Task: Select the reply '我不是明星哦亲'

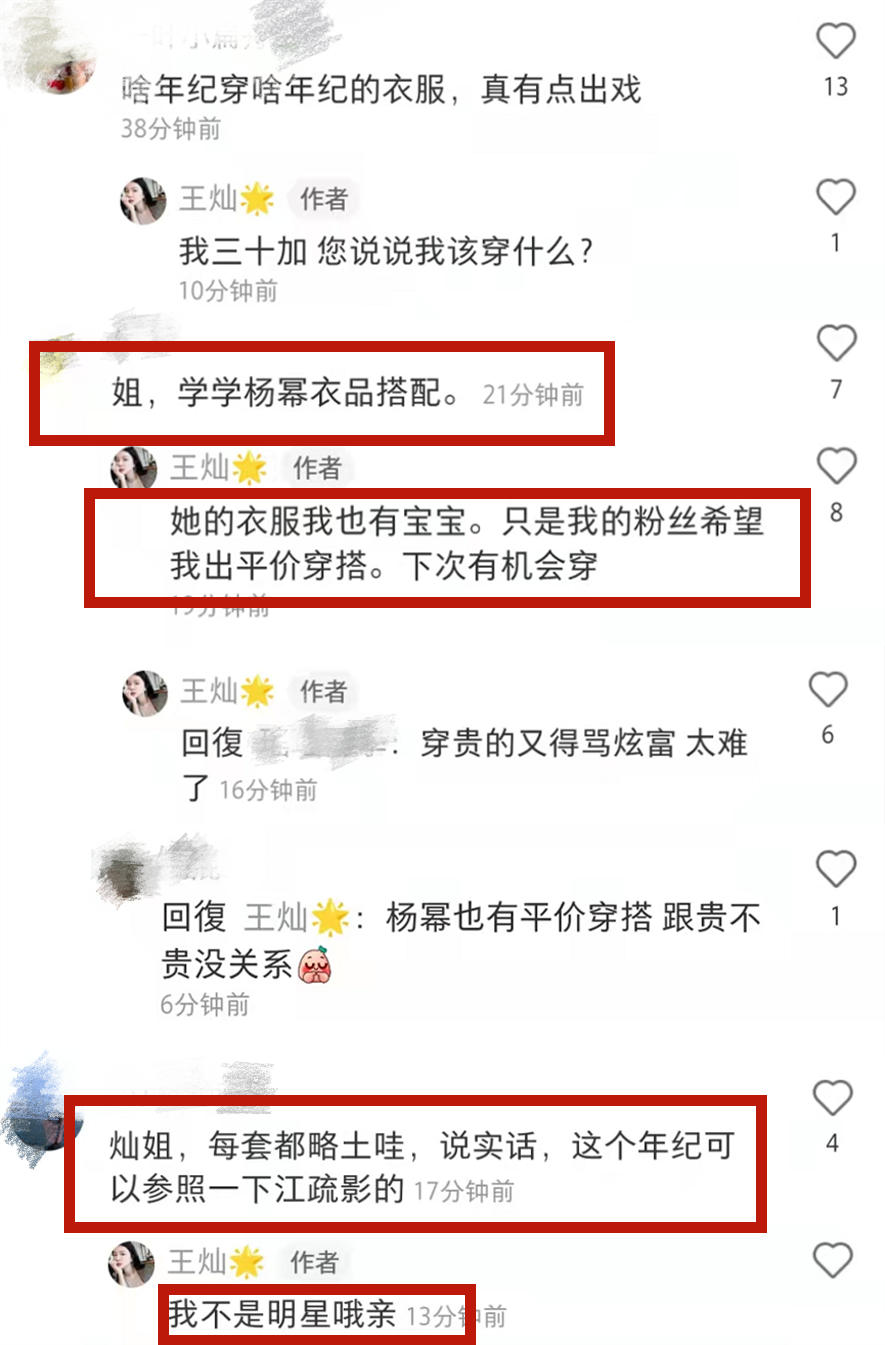Action: point(282,1315)
